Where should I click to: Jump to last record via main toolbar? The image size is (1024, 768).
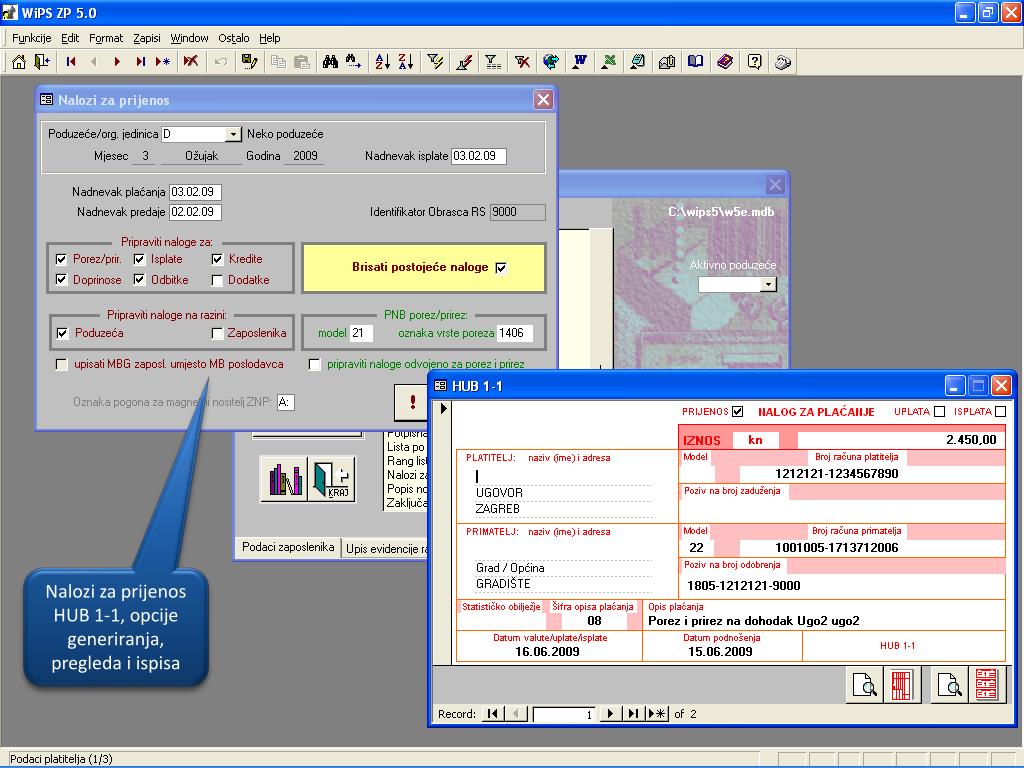click(140, 62)
